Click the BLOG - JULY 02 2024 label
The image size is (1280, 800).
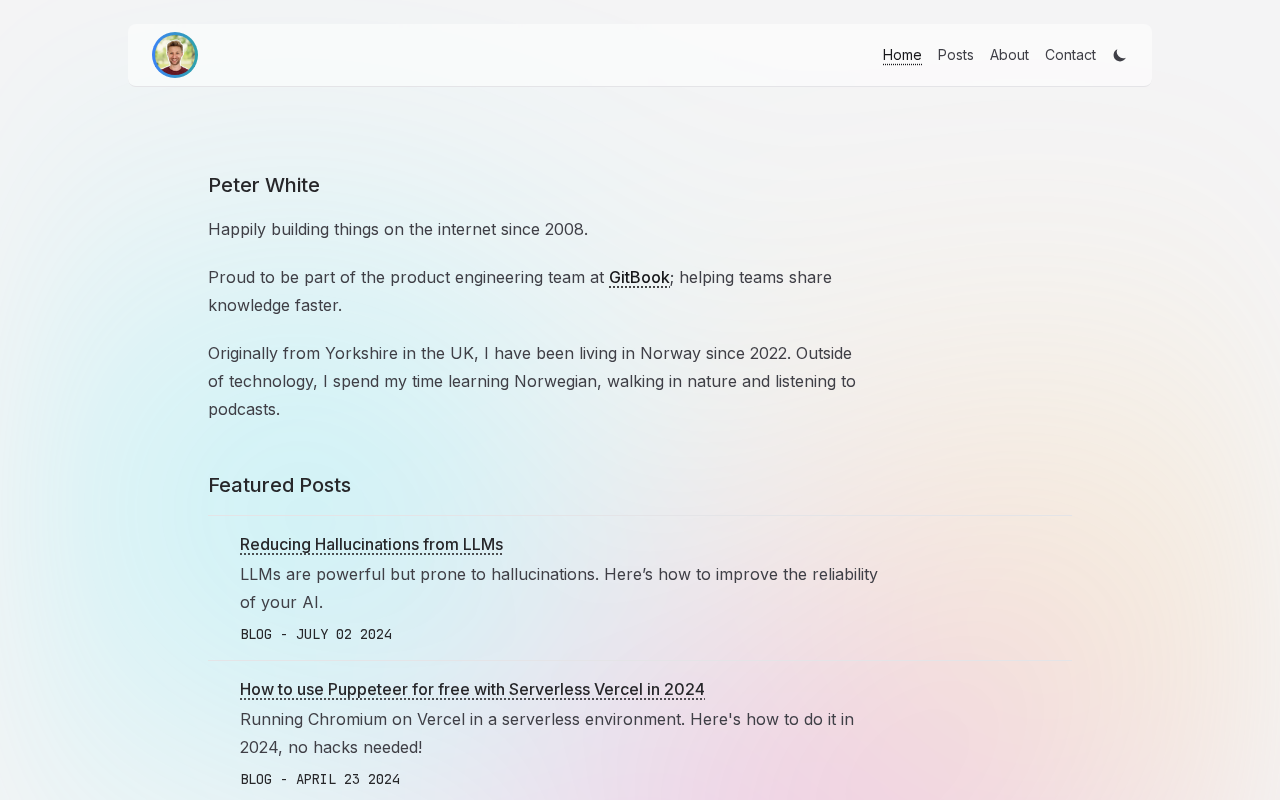(316, 634)
